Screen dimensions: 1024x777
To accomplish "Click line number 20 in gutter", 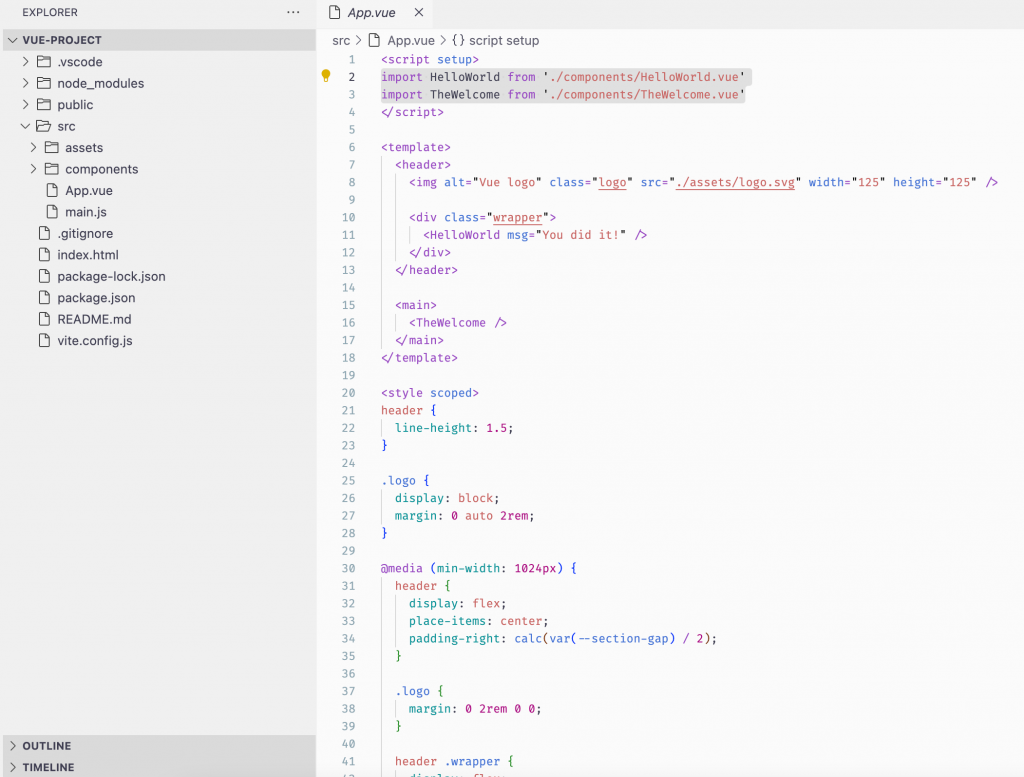I will (x=349, y=393).
